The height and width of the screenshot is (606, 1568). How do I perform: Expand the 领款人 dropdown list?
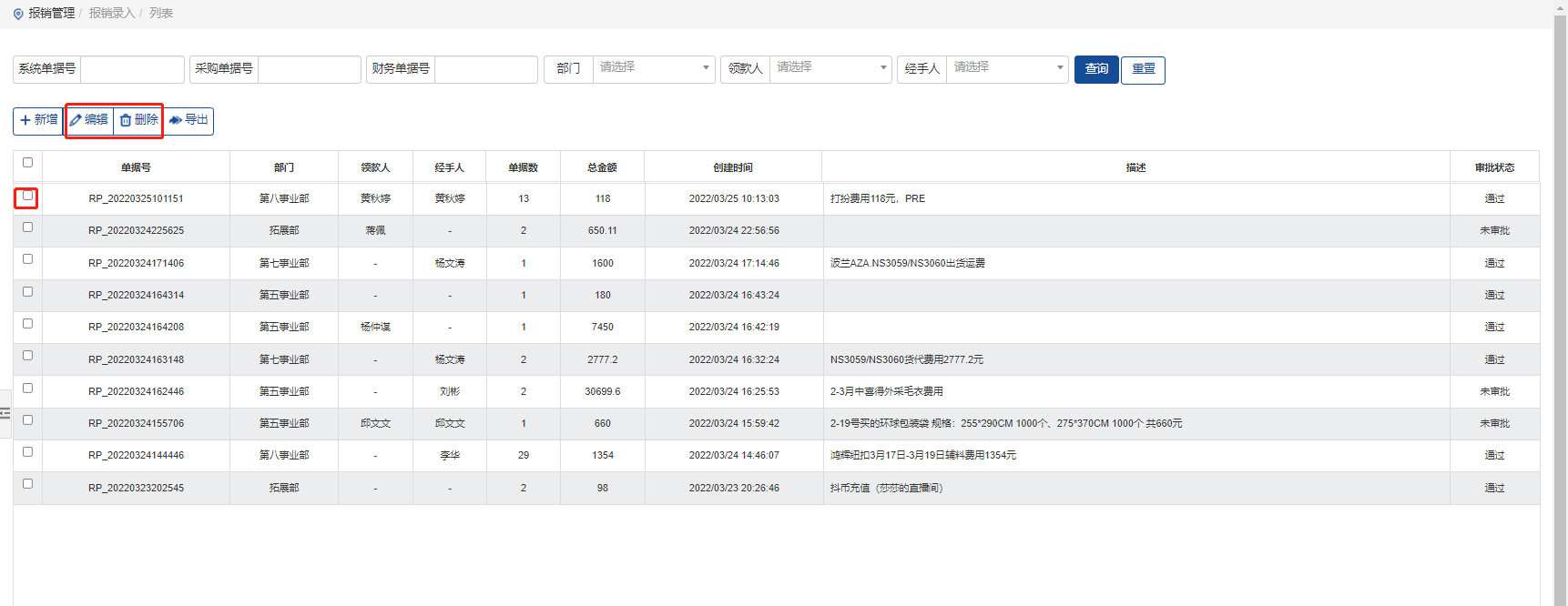(830, 68)
